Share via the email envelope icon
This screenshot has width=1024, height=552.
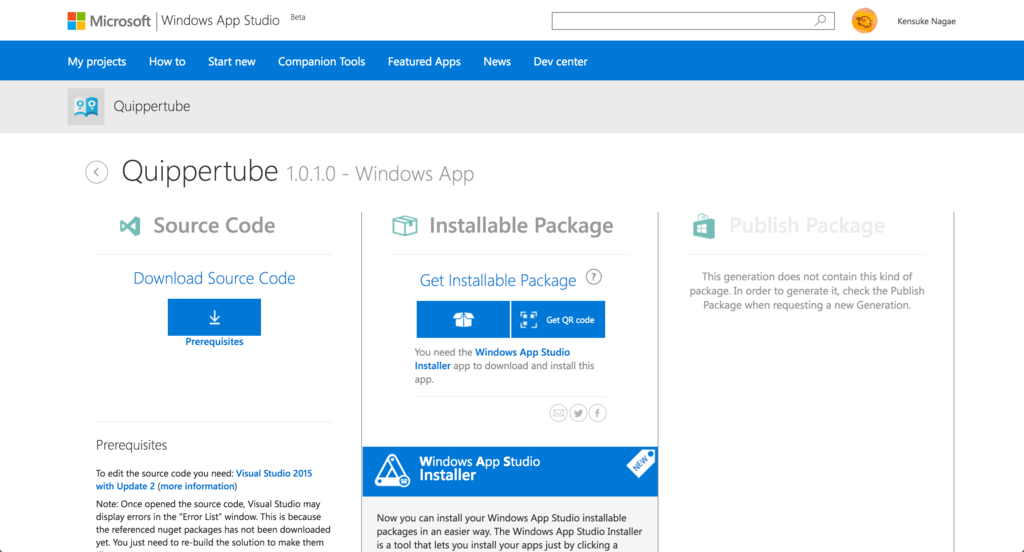coord(558,413)
